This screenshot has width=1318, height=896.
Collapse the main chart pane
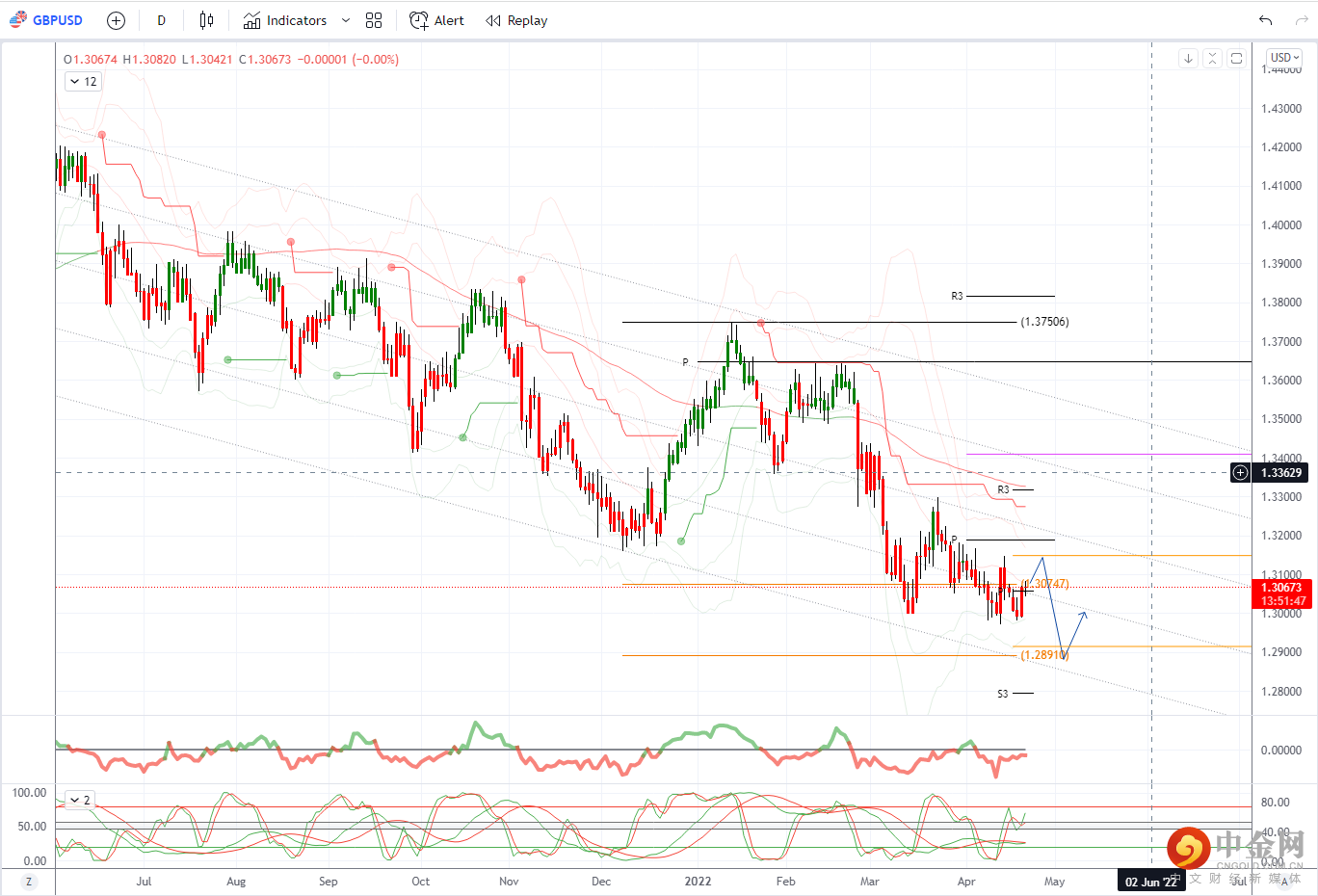(1212, 59)
